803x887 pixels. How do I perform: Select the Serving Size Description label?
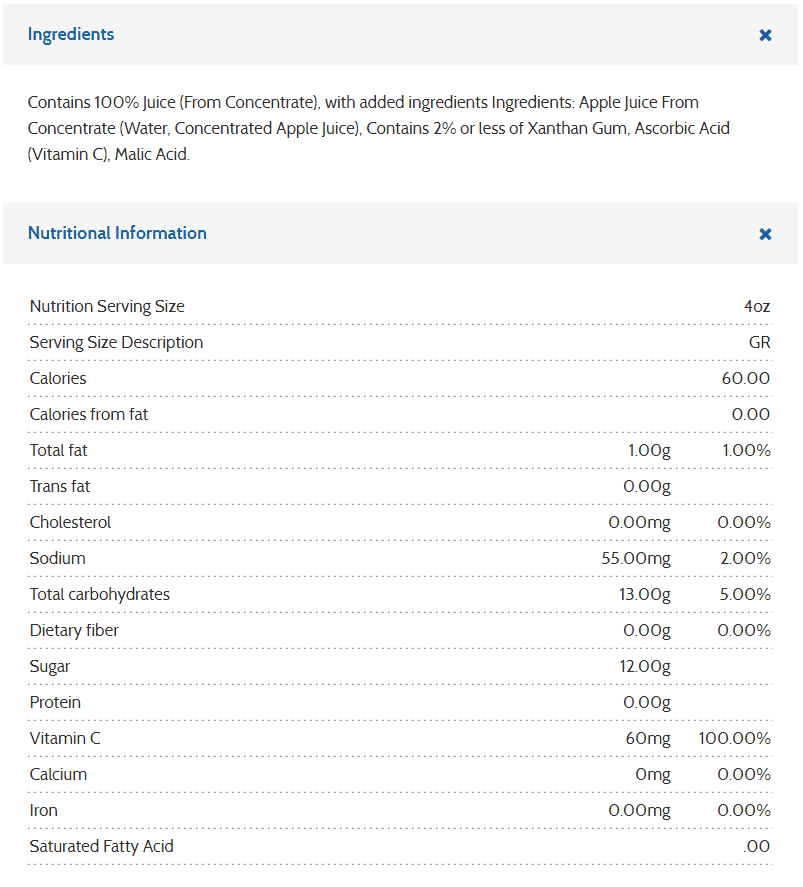click(x=116, y=342)
